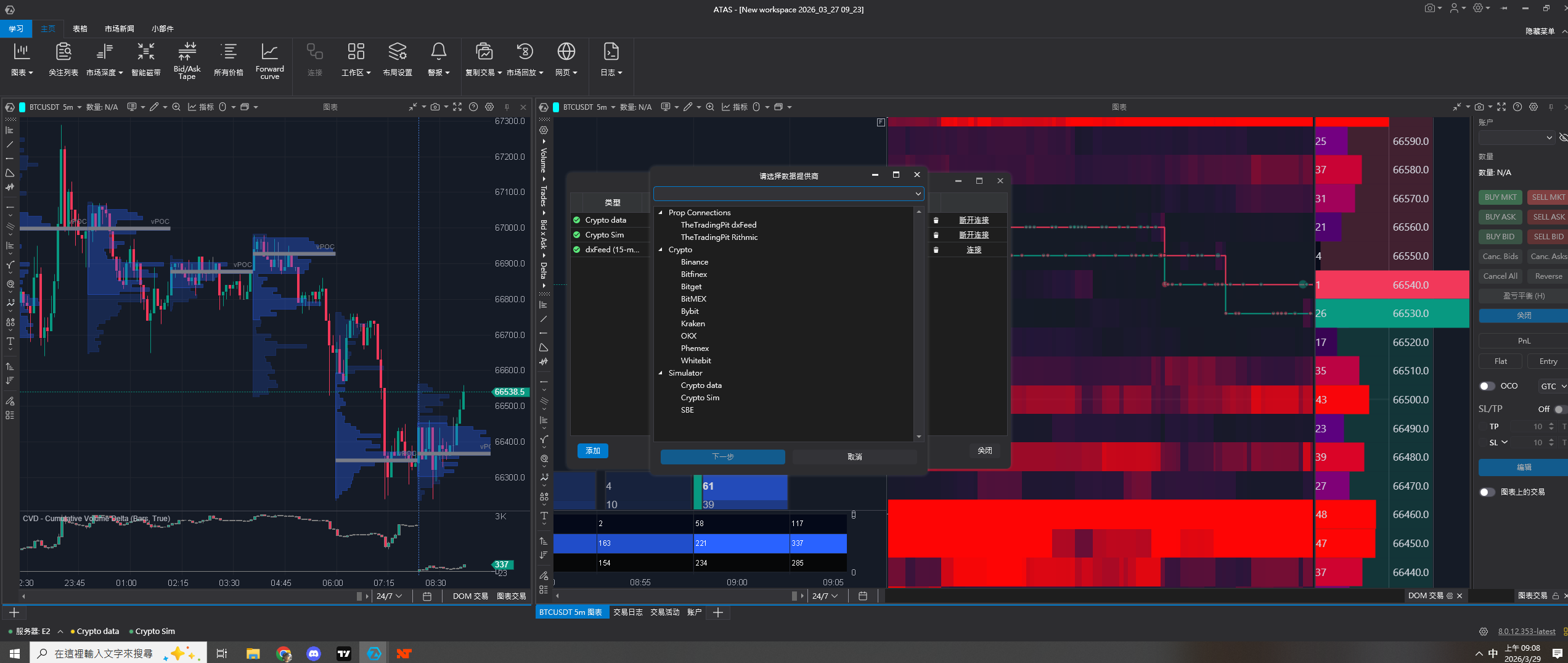Image resolution: width=1568 pixels, height=663 pixels.
Task: Open the 交易日志 tab
Action: (x=627, y=612)
